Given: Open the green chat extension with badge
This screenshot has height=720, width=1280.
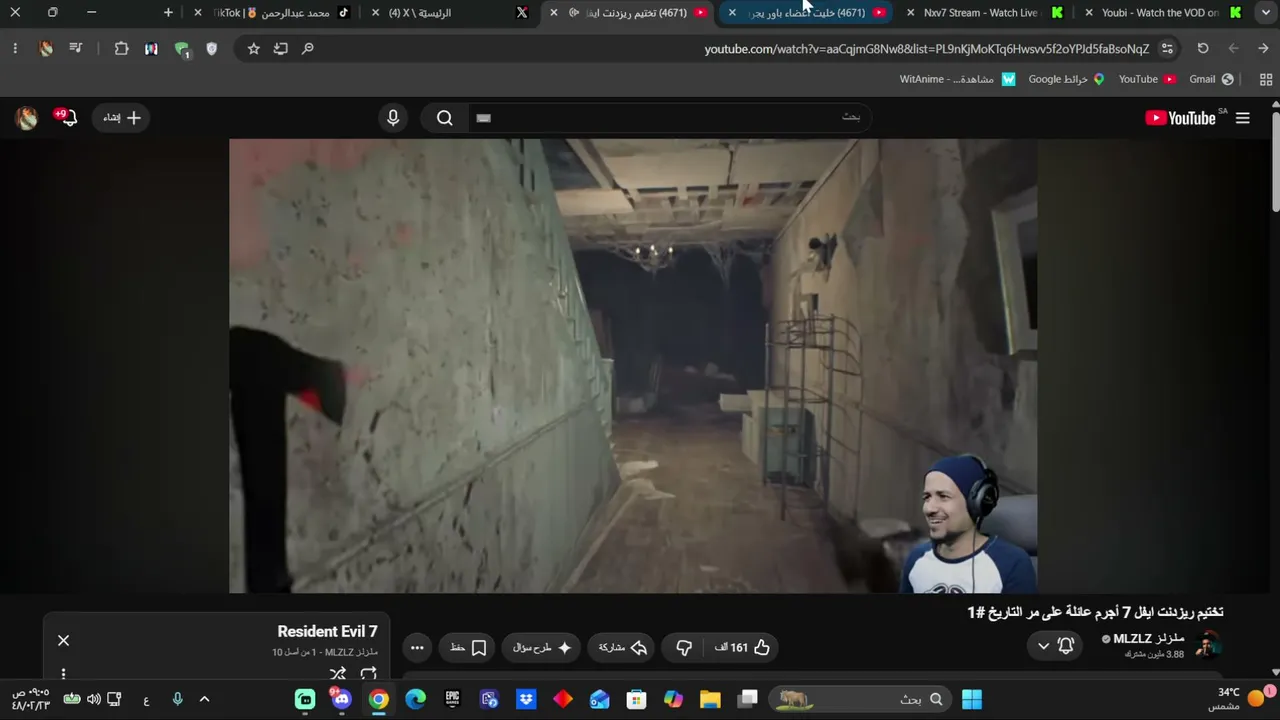Looking at the screenshot, I should pos(182,48).
